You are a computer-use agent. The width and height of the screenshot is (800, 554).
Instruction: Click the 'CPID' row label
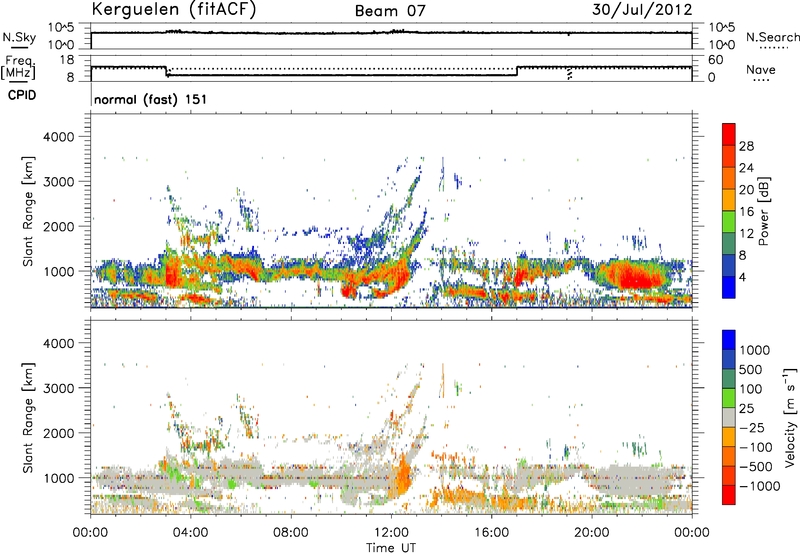point(22,95)
